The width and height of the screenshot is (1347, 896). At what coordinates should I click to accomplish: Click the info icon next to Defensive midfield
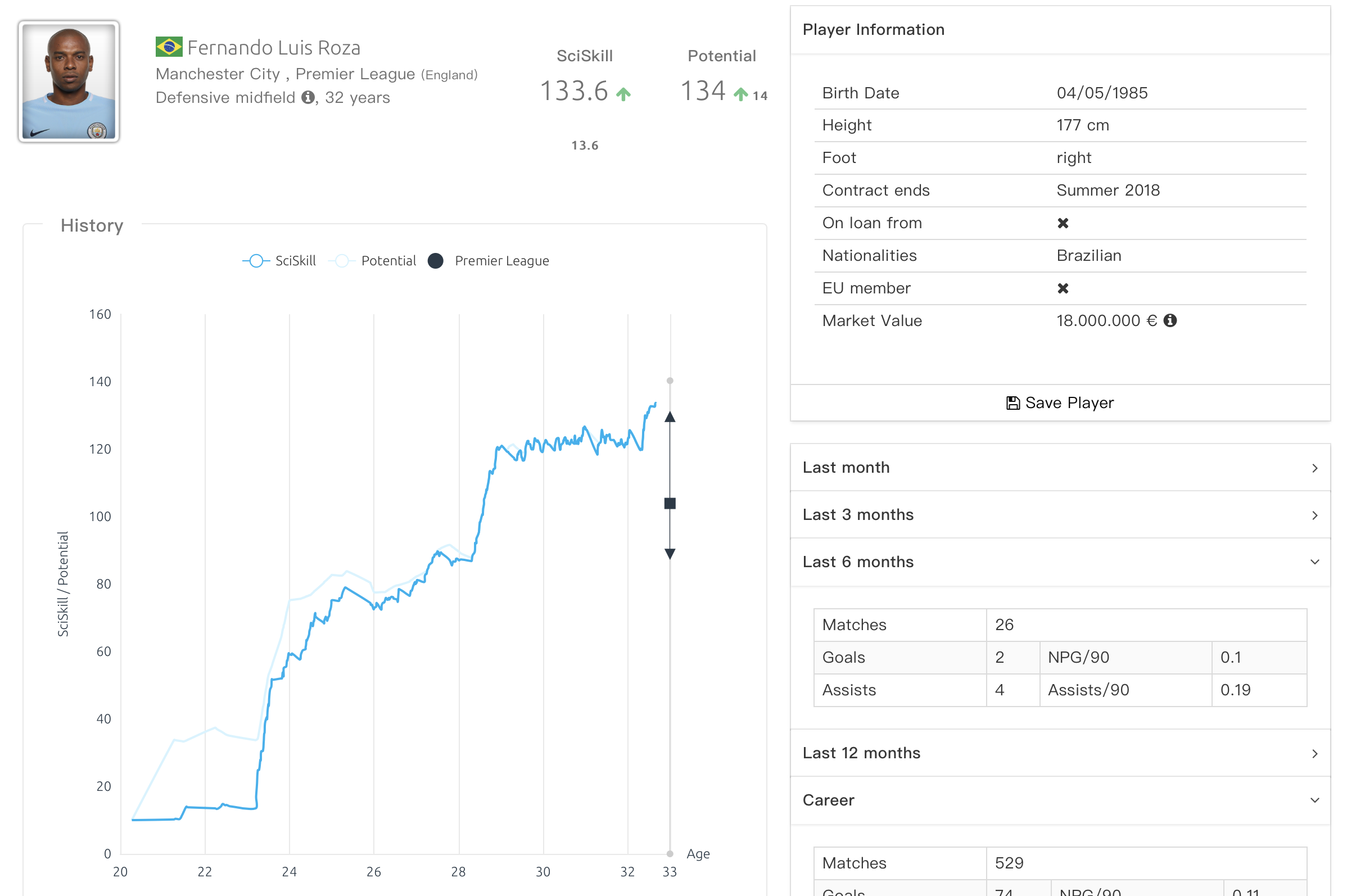click(x=308, y=97)
